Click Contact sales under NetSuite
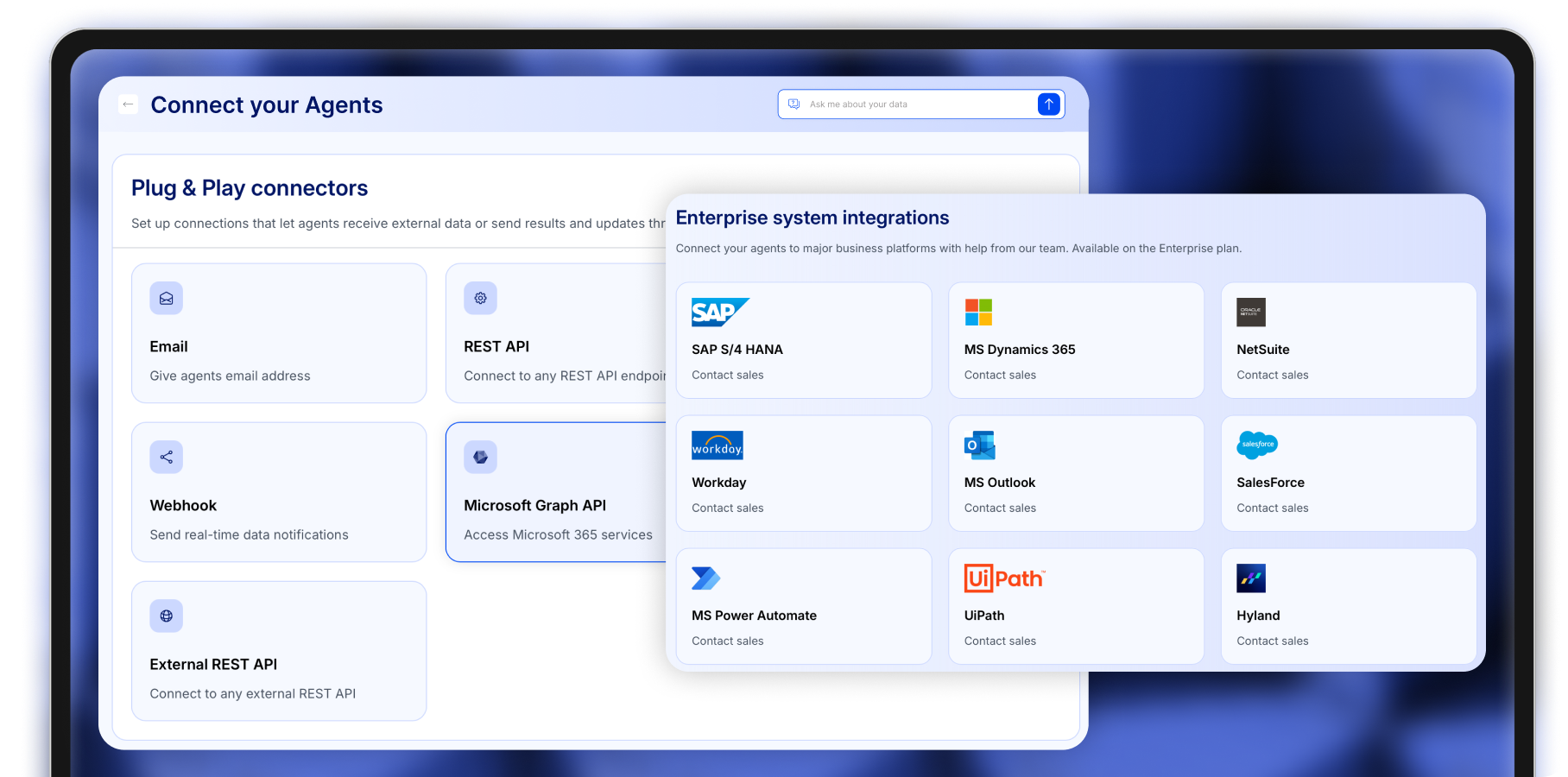Viewport: 1568px width, 777px height. coord(1273,375)
